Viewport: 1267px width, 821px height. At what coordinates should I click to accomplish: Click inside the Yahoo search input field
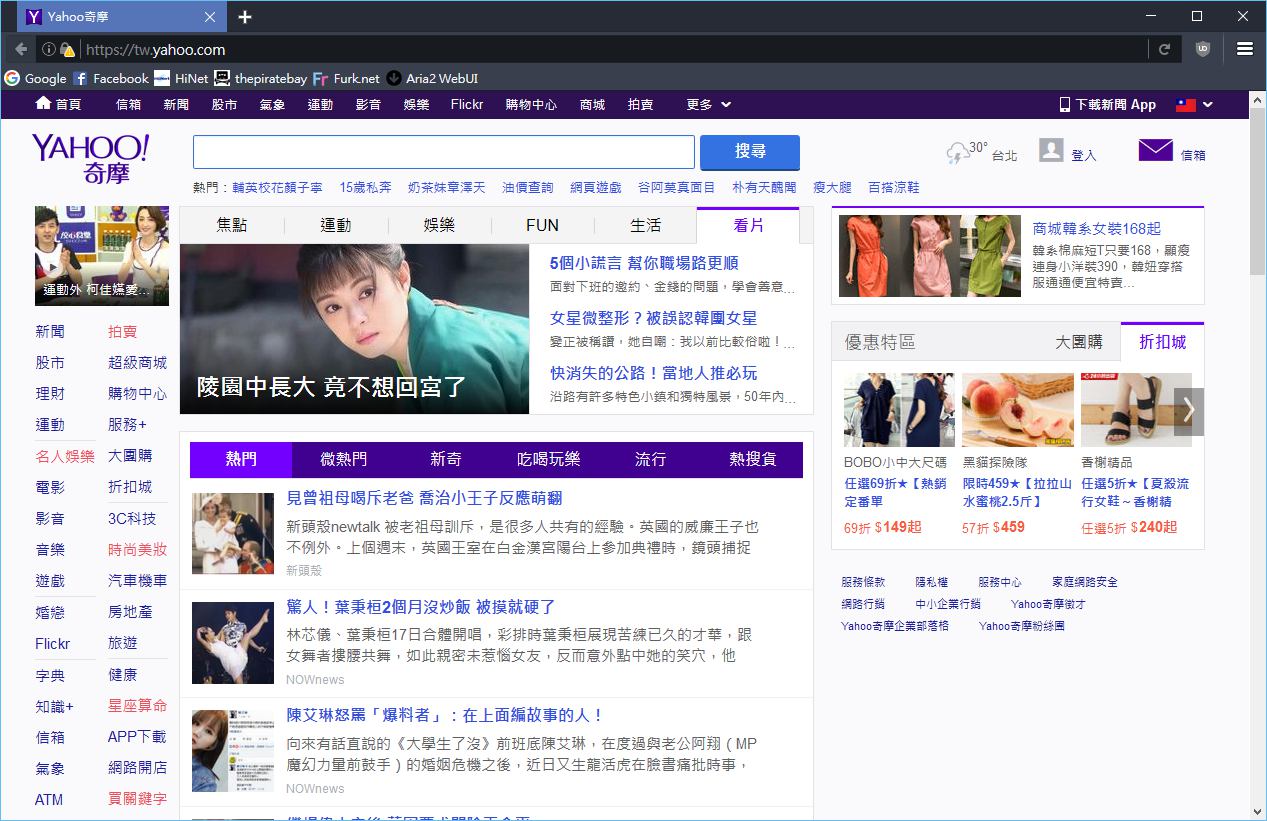443,152
